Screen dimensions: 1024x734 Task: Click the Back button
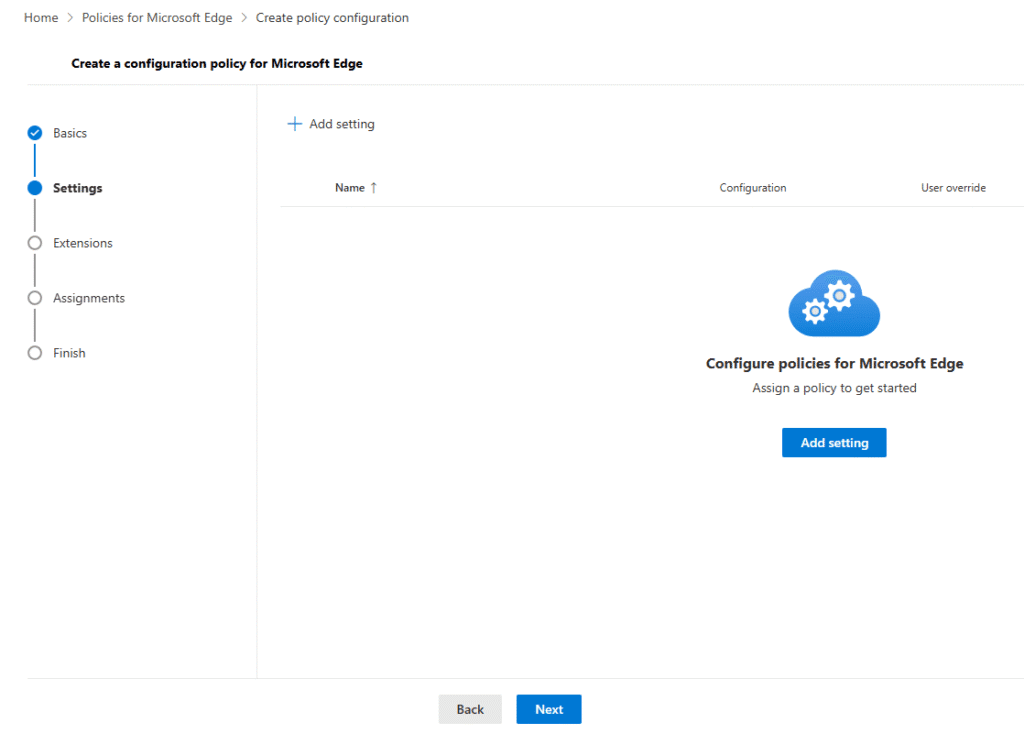pyautogui.click(x=470, y=709)
